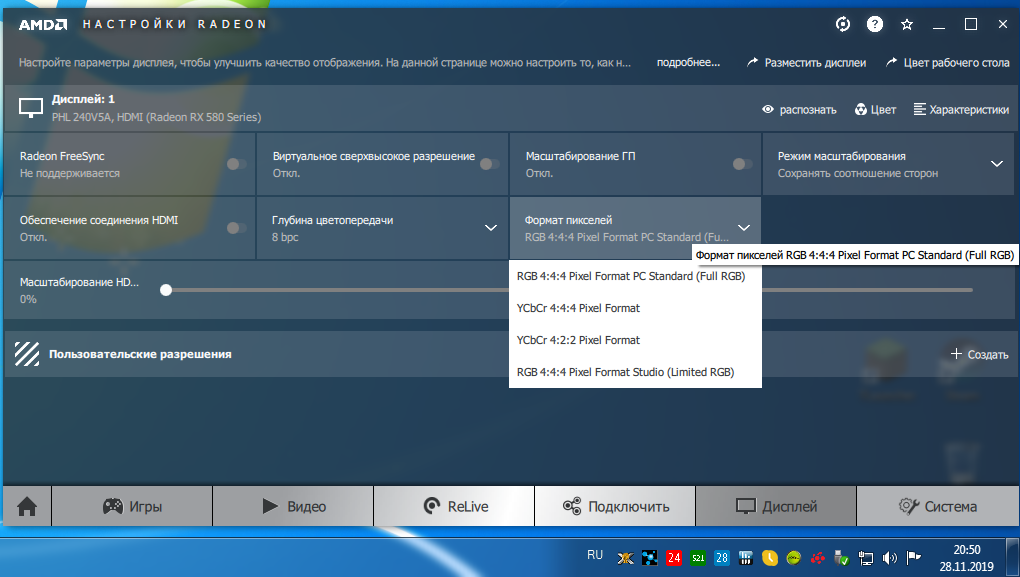Click the AMD logo
This screenshot has width=1020, height=577.
(43, 25)
